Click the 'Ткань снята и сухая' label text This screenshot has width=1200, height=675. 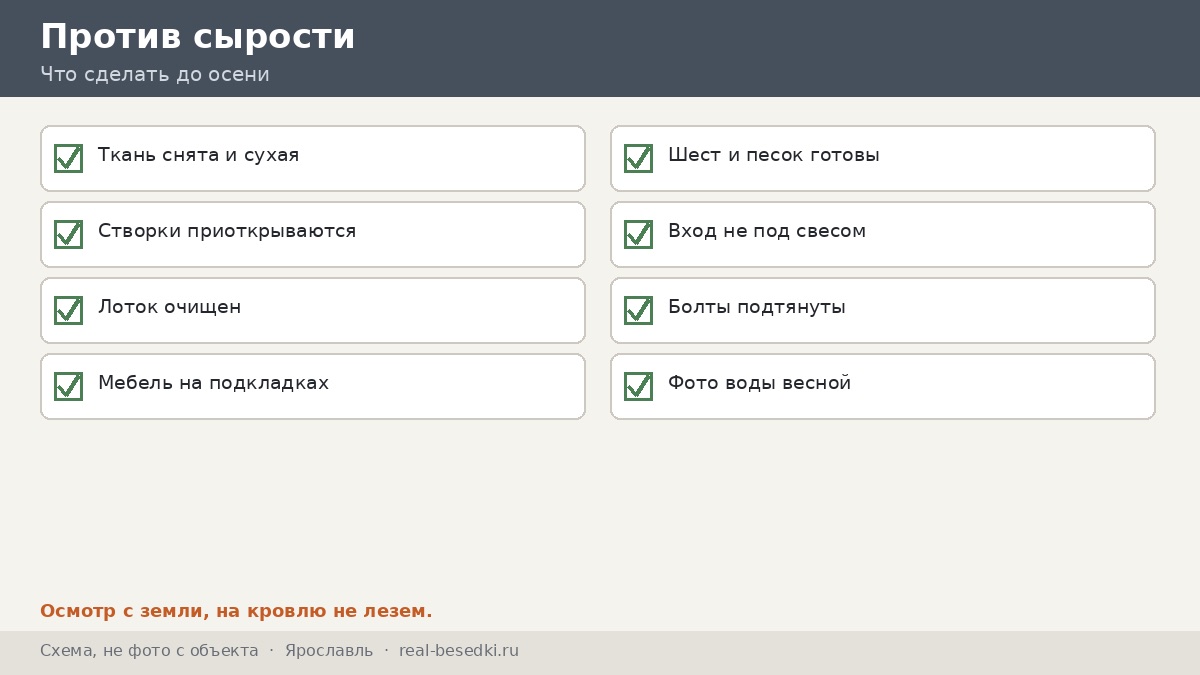tap(198, 155)
